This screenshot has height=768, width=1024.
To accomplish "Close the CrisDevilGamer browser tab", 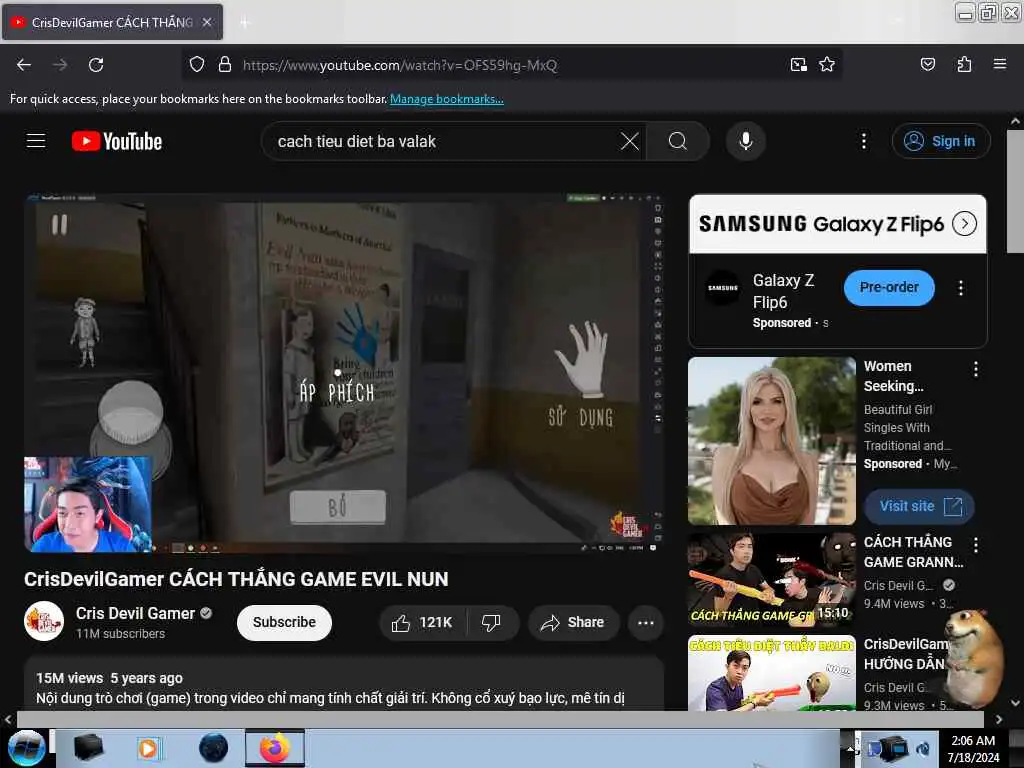I will [207, 22].
